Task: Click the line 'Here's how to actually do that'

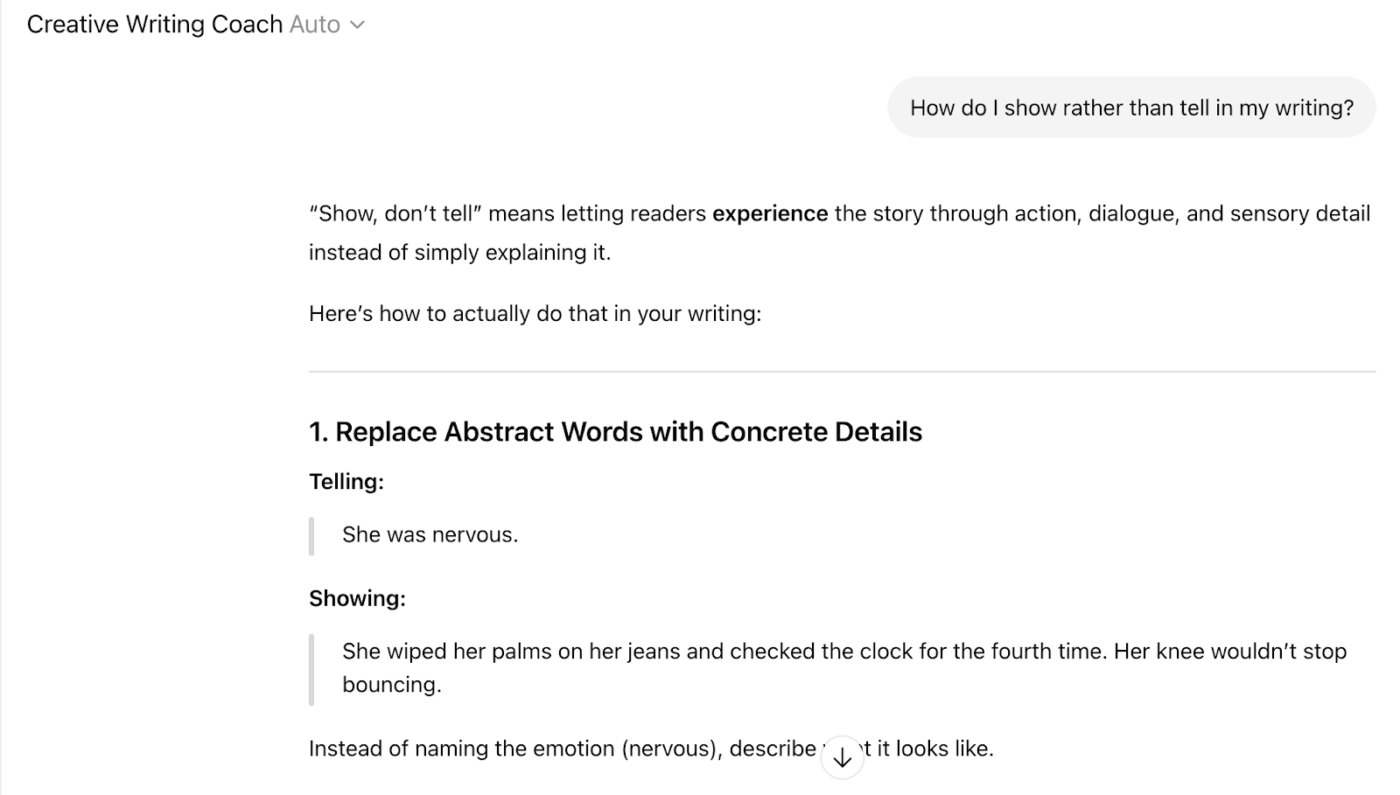Action: (x=535, y=313)
